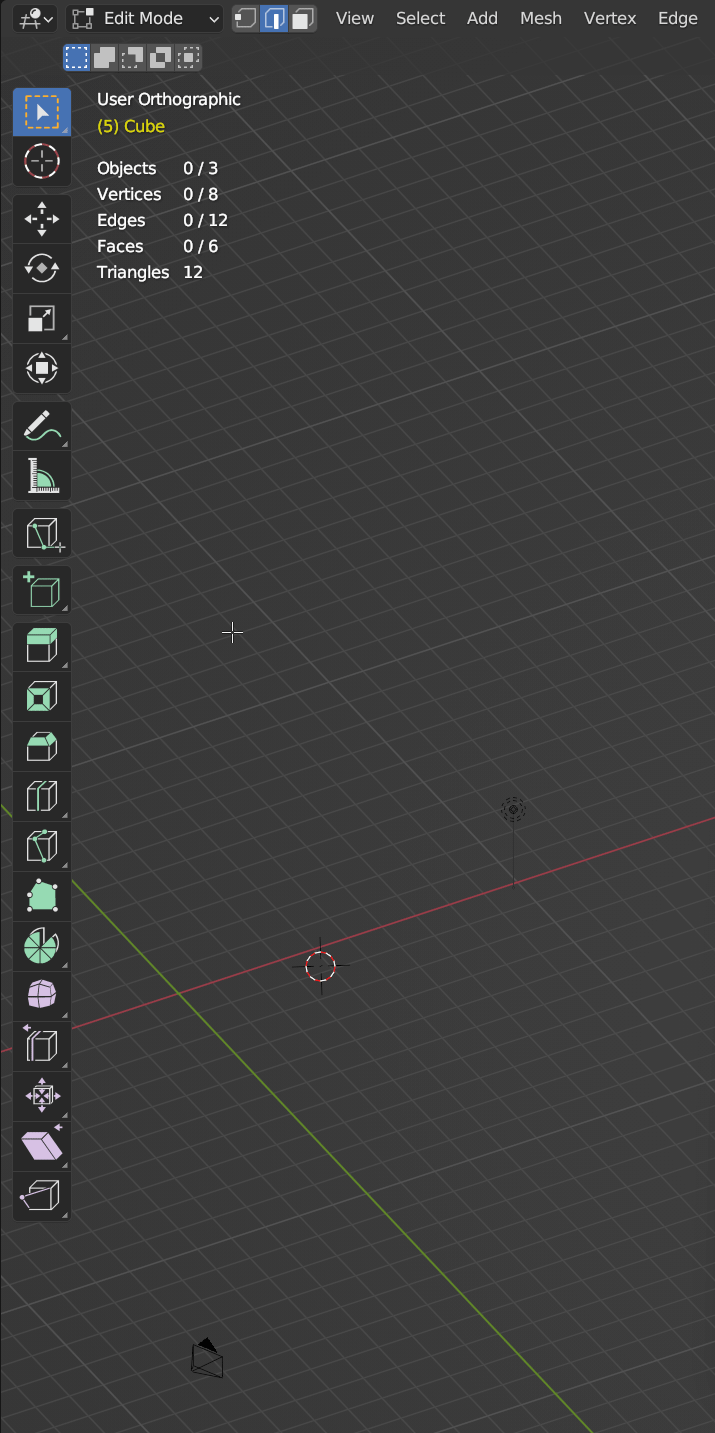715x1433 pixels.
Task: Choose the Measure ruler tool
Action: 42,476
